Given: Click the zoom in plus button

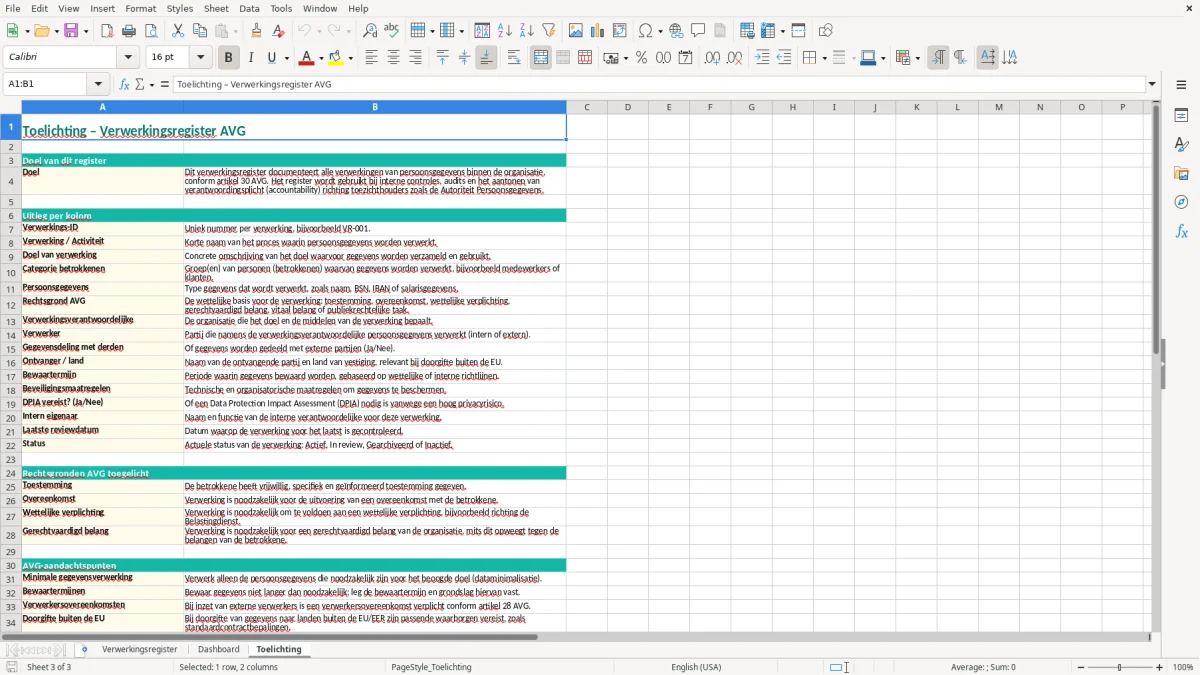Looking at the screenshot, I should pyautogui.click(x=1160, y=667).
